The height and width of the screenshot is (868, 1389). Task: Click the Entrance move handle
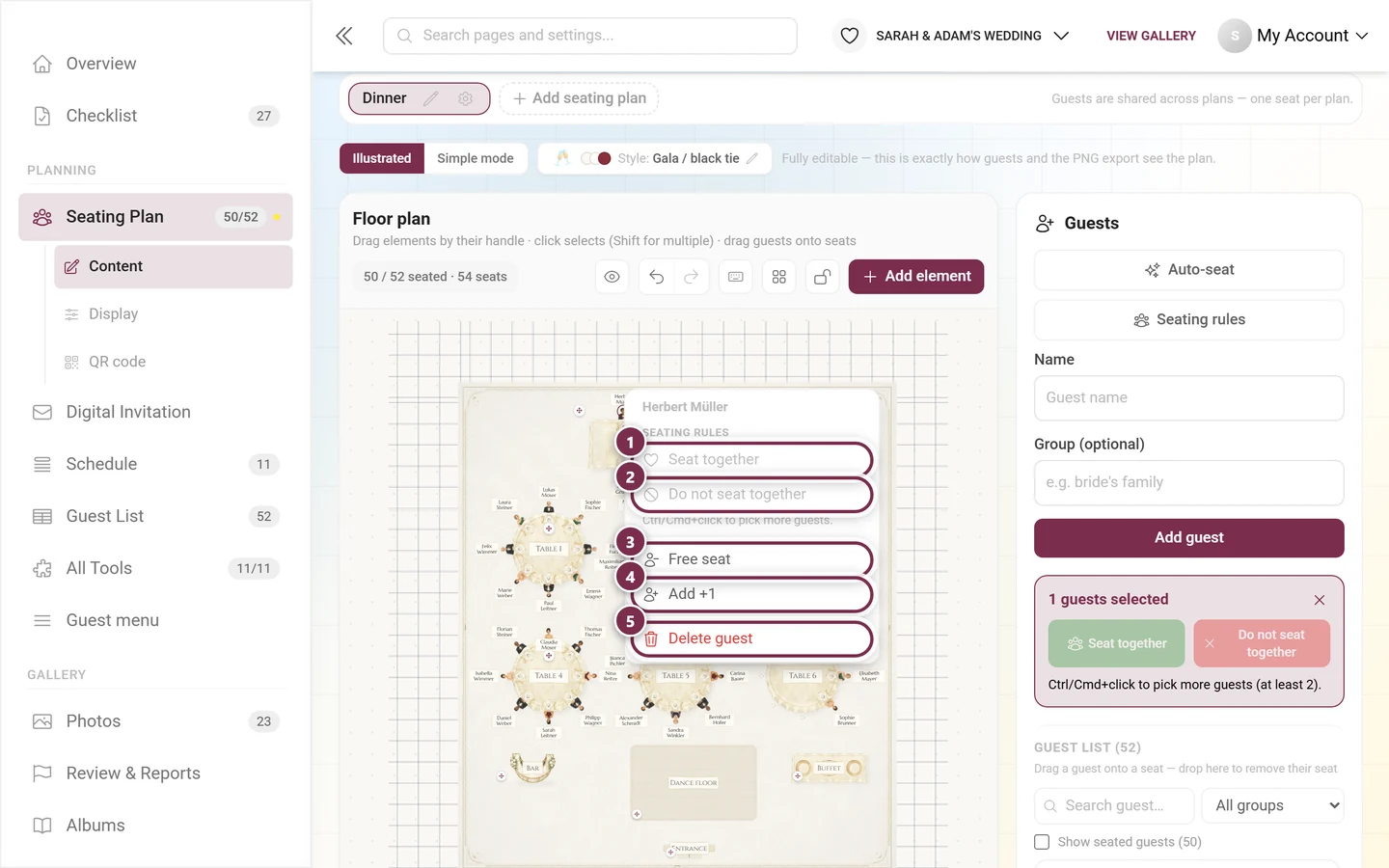pos(670,852)
